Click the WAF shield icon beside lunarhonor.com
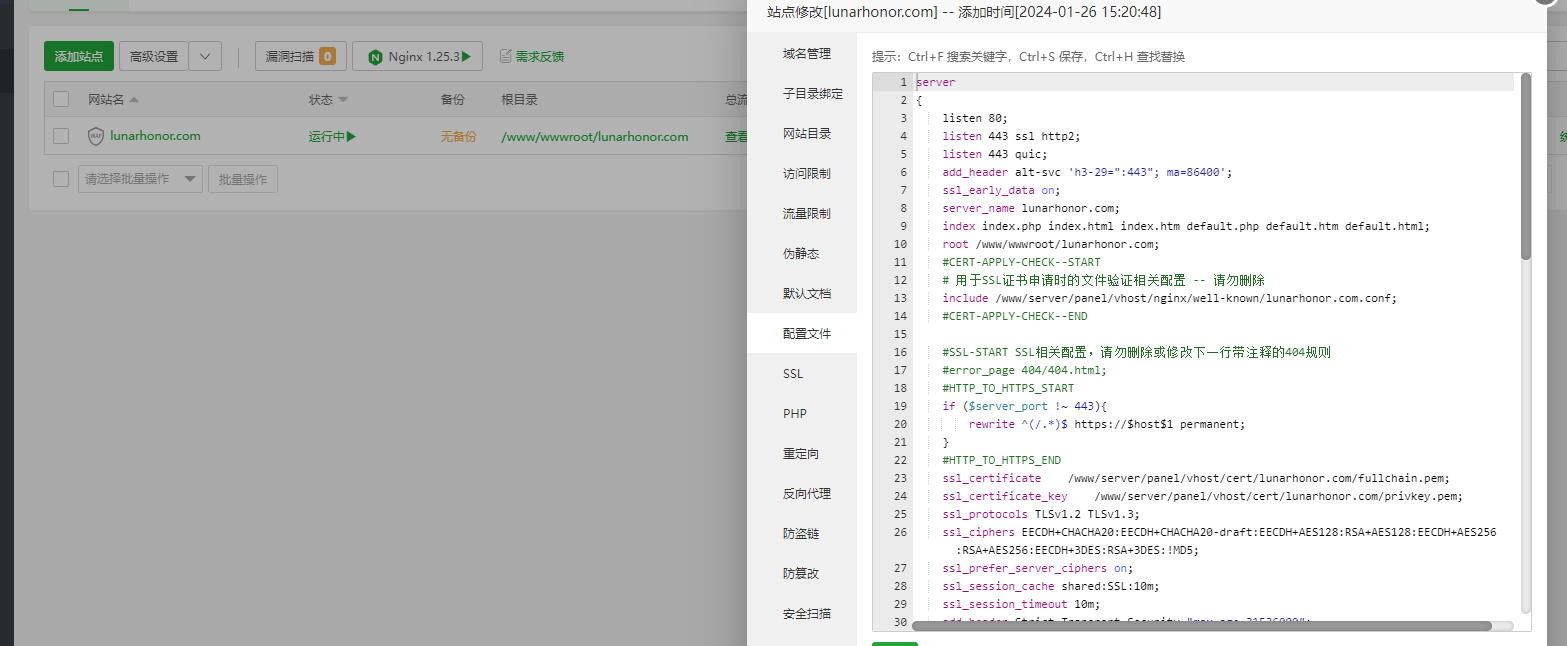 pos(96,136)
